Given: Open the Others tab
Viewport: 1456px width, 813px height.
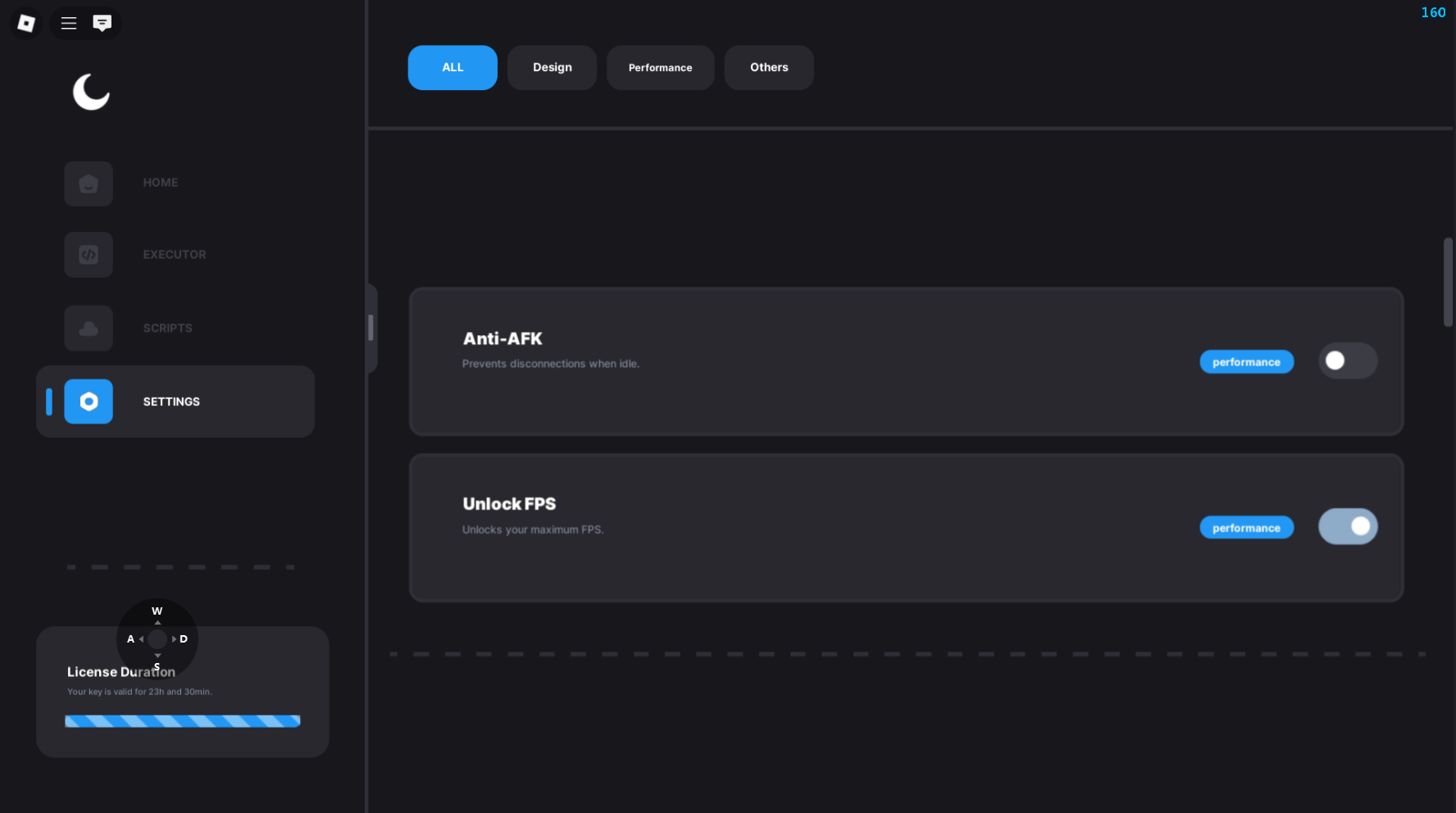Looking at the screenshot, I should click(x=768, y=67).
